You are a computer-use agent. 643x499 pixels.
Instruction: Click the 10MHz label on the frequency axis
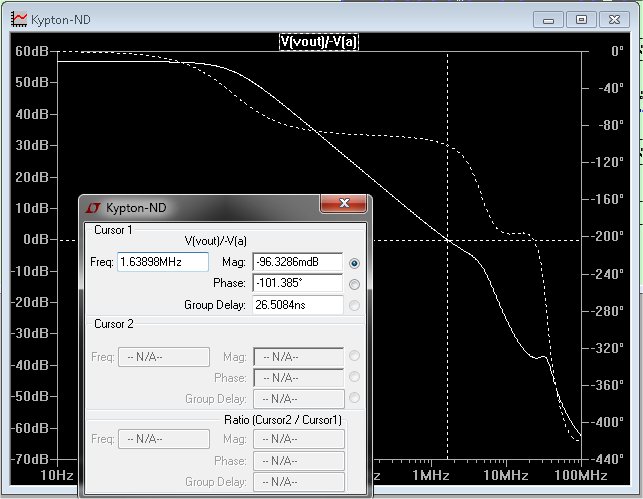point(506,475)
